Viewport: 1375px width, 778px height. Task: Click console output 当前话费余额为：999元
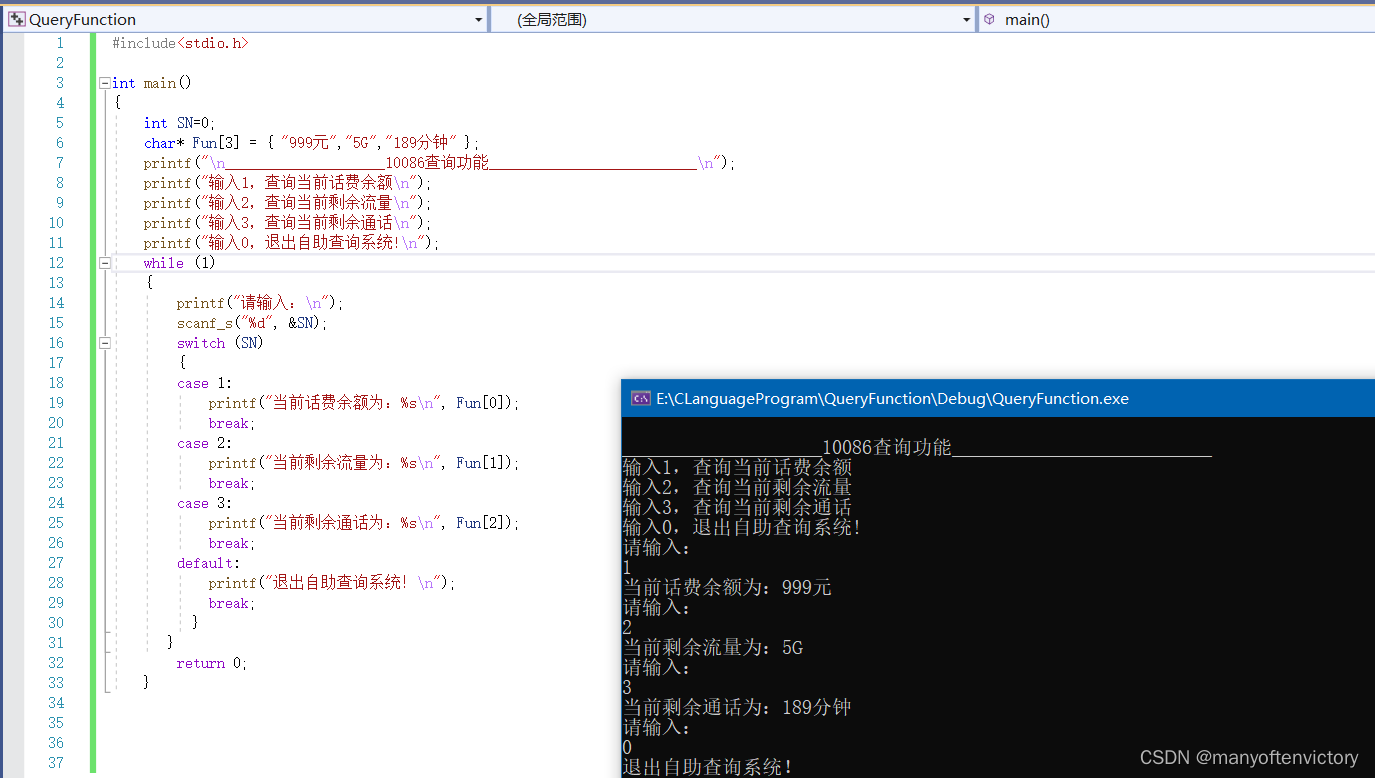(727, 587)
